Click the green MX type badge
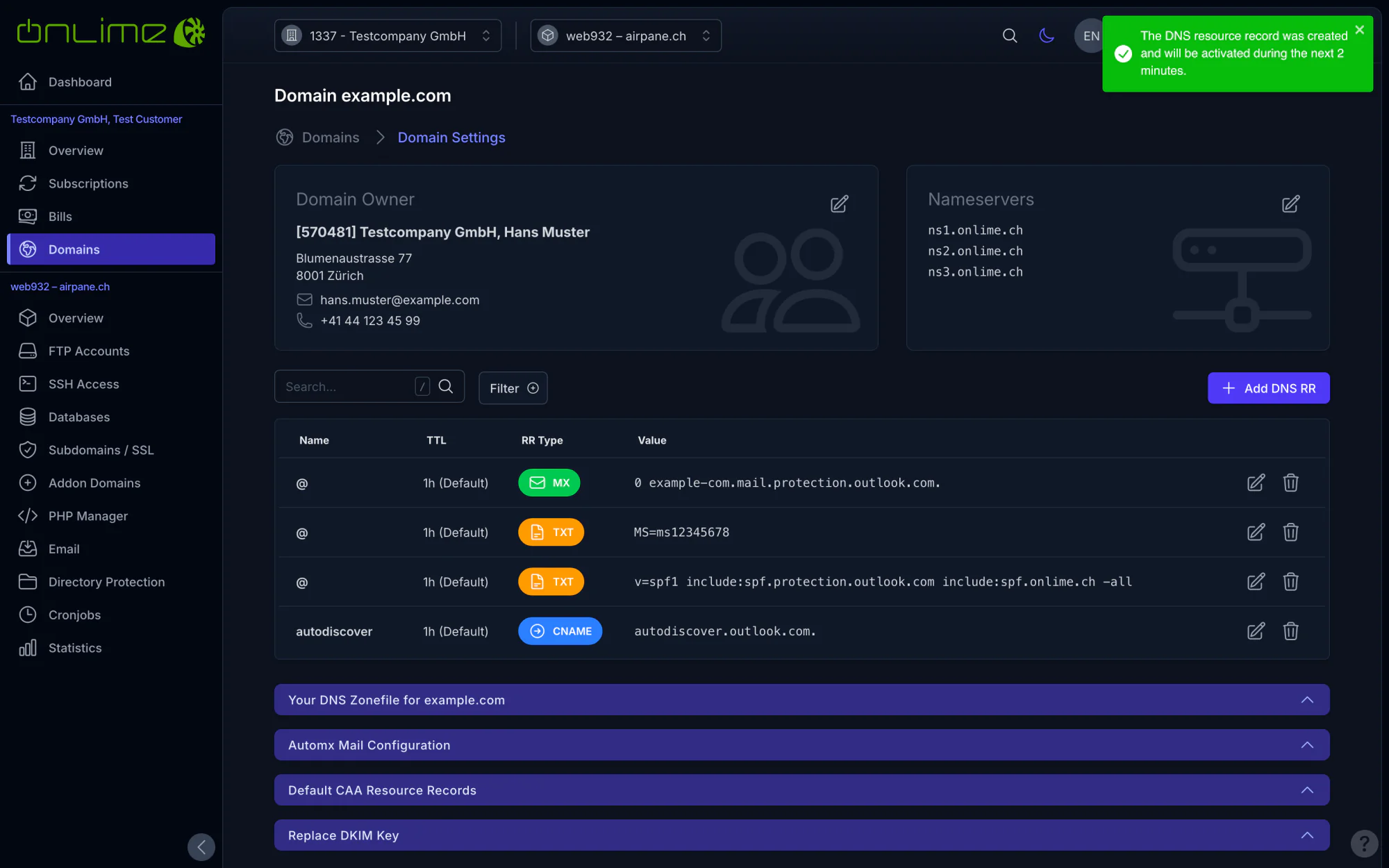Image resolution: width=1389 pixels, height=868 pixels. 549,483
